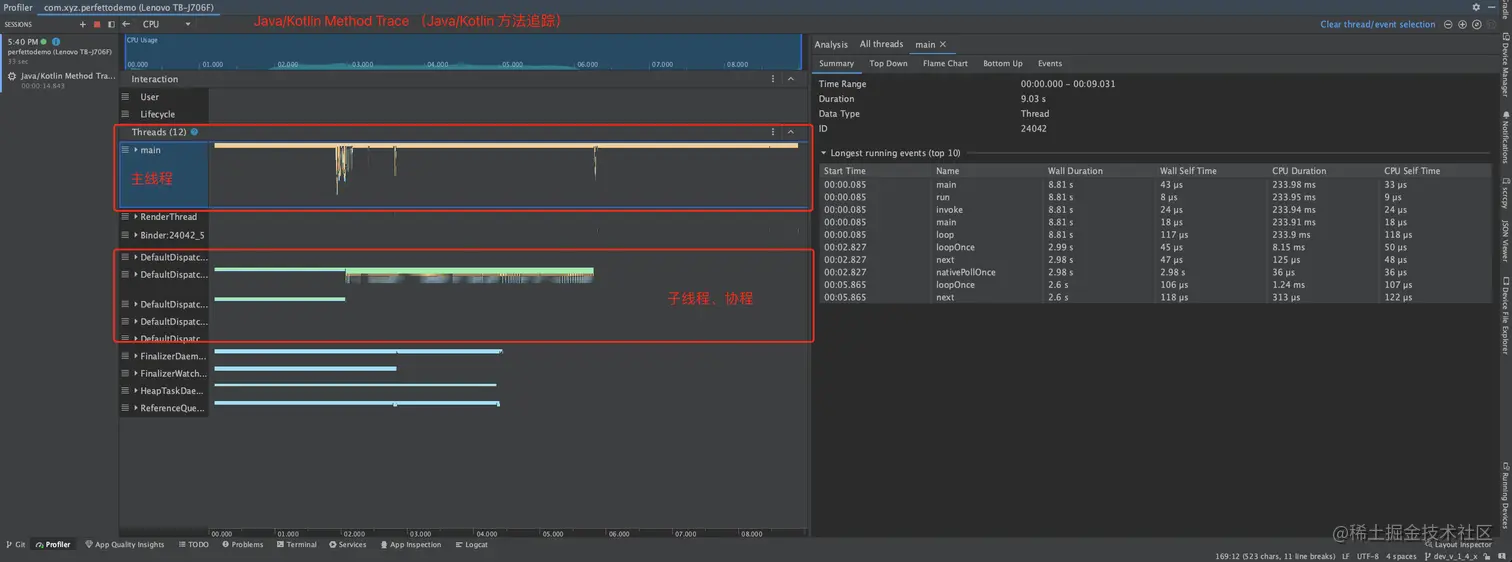The height and width of the screenshot is (562, 1512).
Task: Select the loop event row
Action: point(1155,235)
